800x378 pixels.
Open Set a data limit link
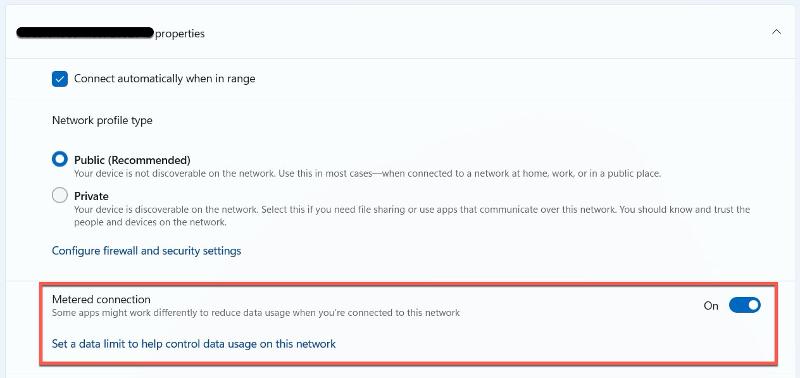tap(194, 344)
